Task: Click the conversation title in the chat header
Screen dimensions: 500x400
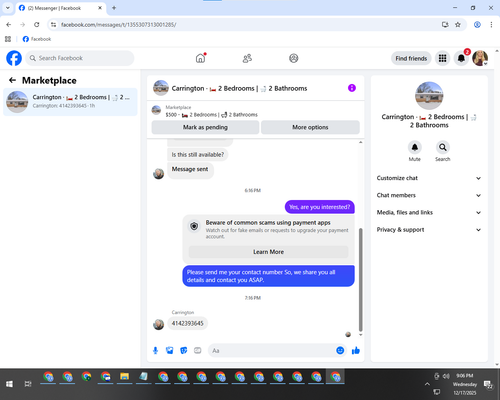Action: click(x=239, y=88)
